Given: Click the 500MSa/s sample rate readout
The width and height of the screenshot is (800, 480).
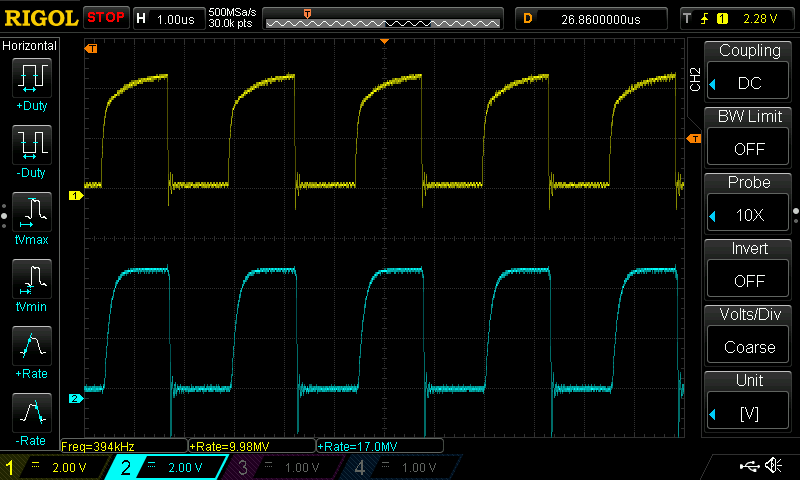Looking at the screenshot, I should (x=232, y=12).
